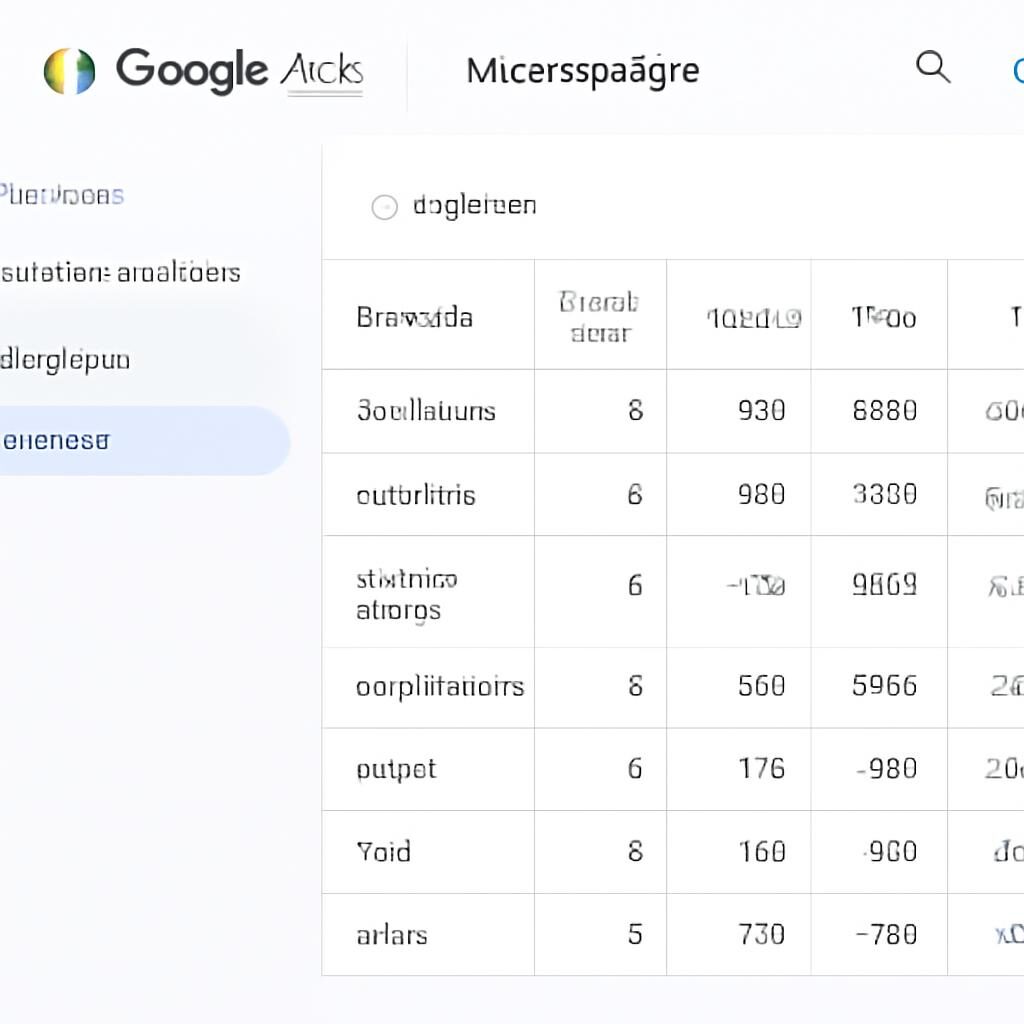Viewport: 1024px width, 1024px height.
Task: Click the round Google logo icon
Action: click(x=69, y=71)
